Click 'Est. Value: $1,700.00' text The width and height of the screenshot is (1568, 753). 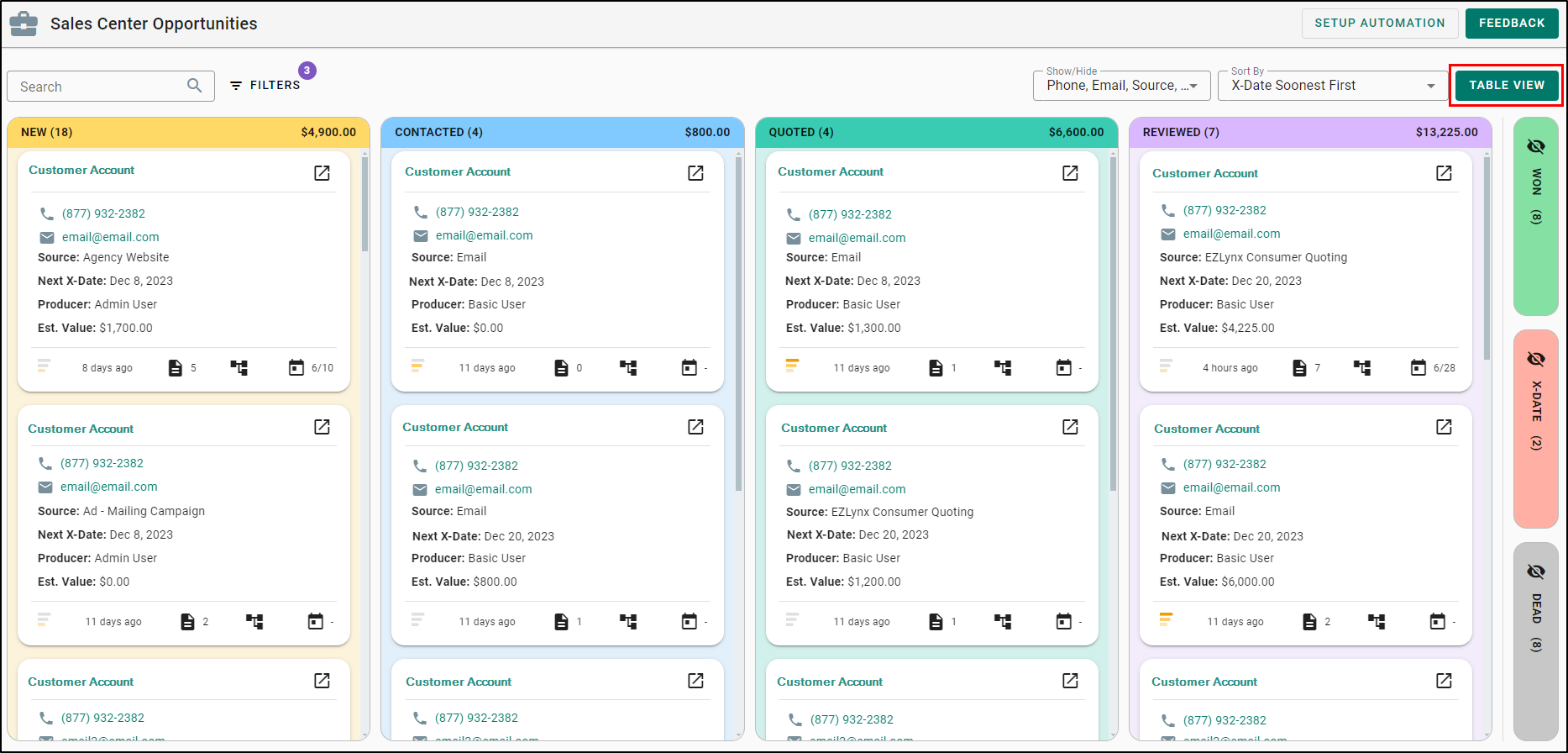click(x=95, y=328)
